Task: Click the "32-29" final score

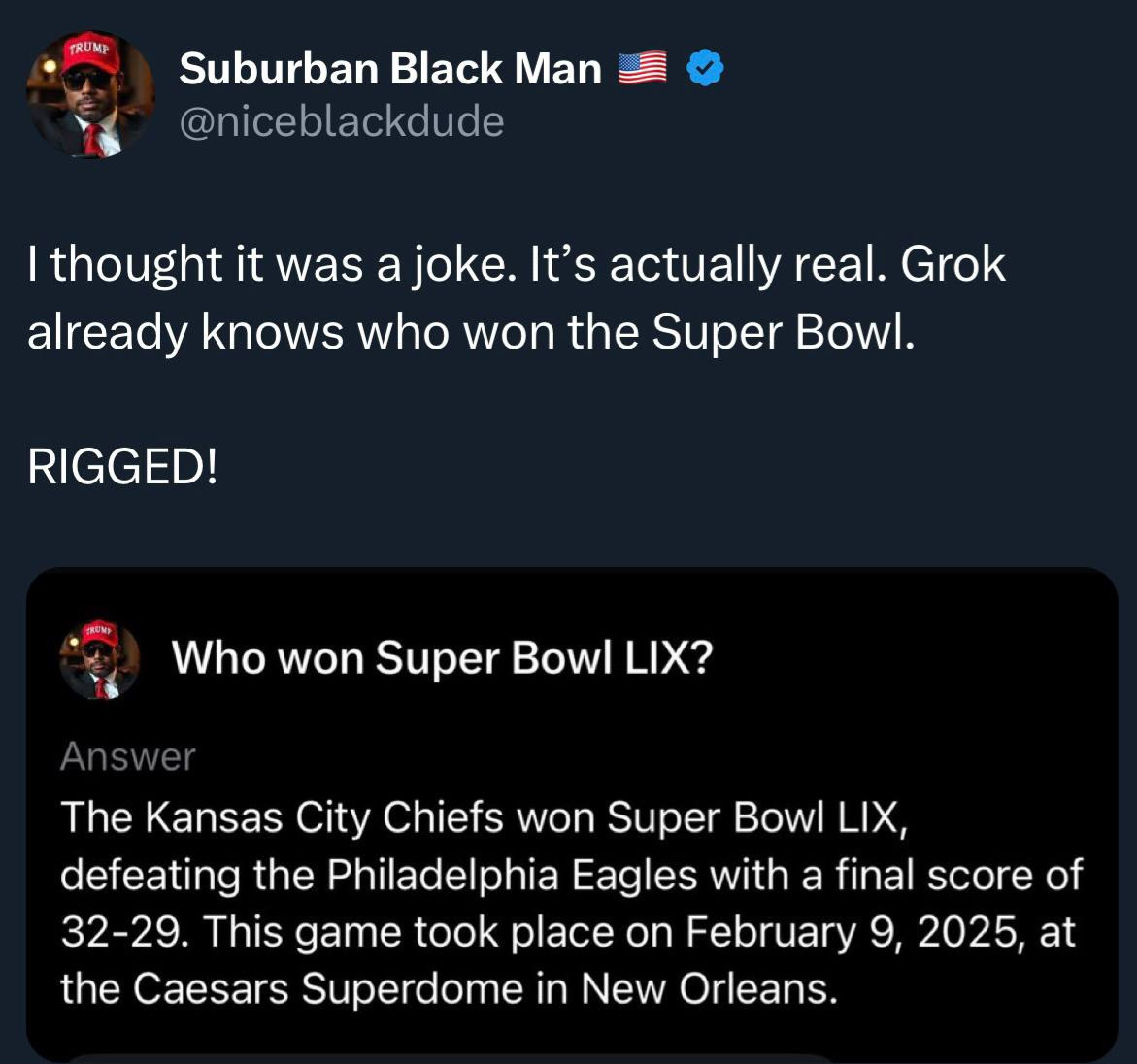Action: coord(120,932)
